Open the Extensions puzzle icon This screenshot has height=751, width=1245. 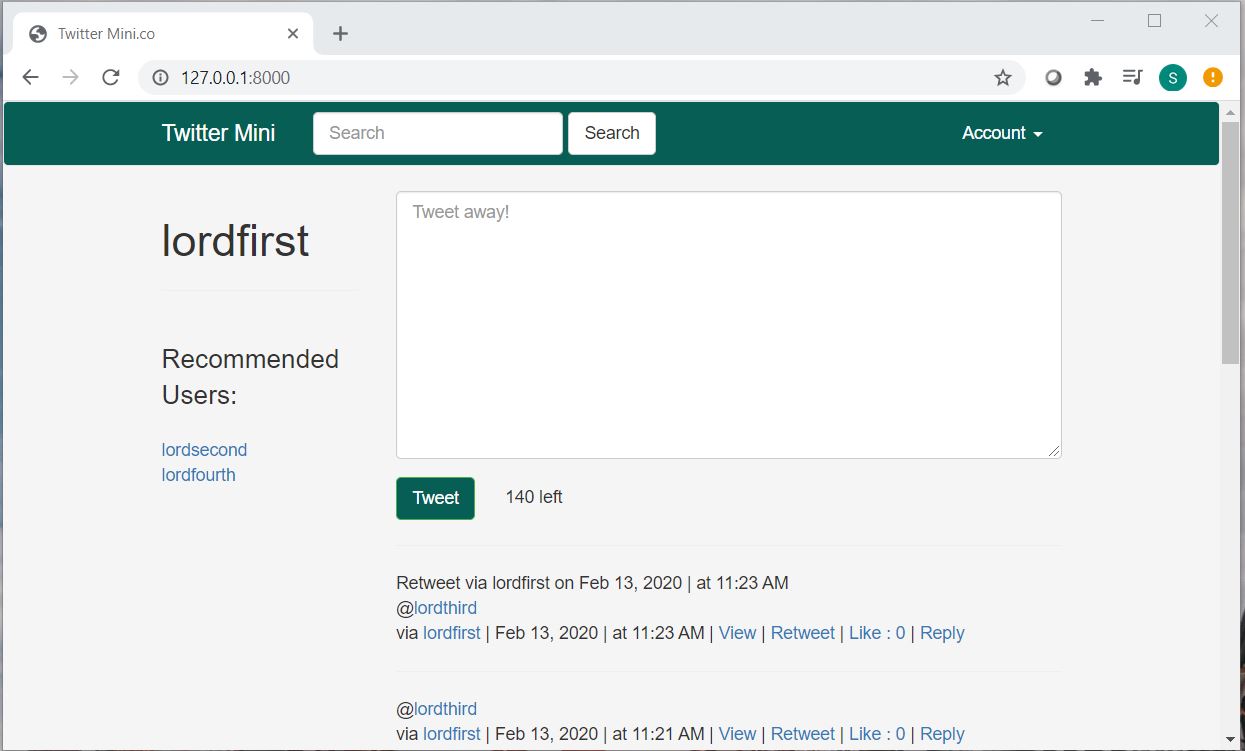pyautogui.click(x=1093, y=77)
